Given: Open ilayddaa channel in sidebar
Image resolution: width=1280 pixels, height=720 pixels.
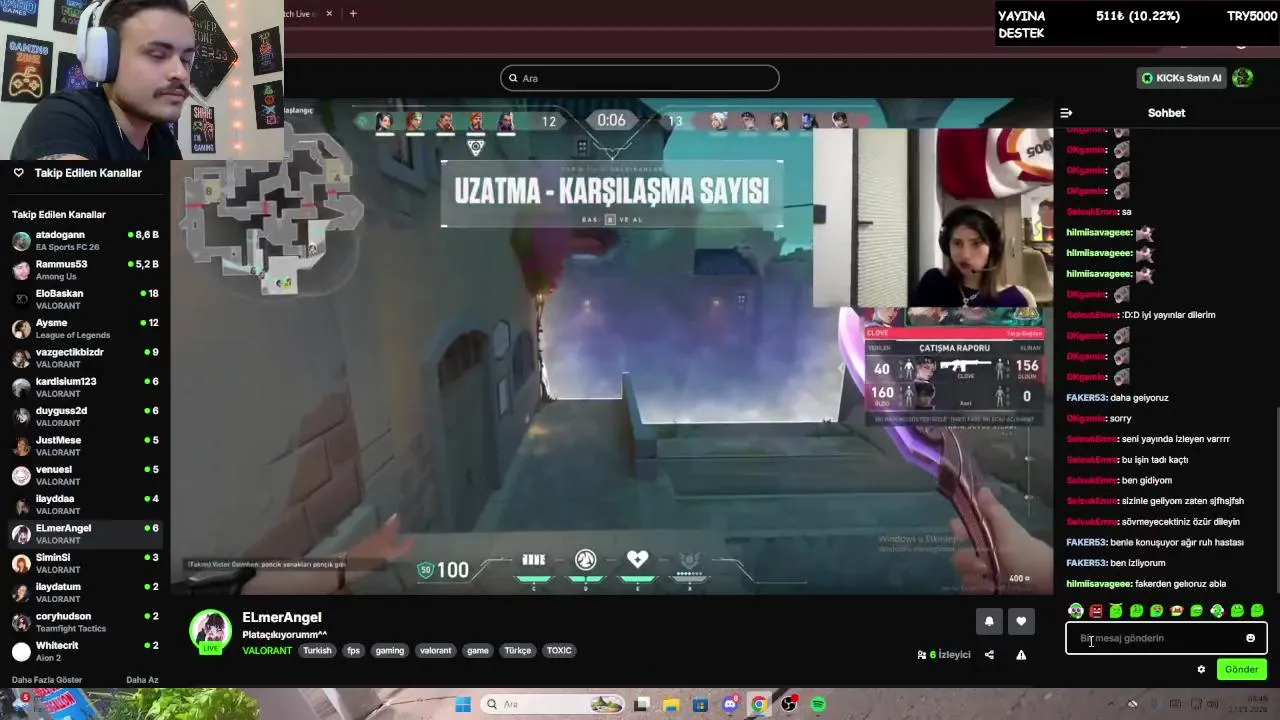Looking at the screenshot, I should [x=85, y=504].
